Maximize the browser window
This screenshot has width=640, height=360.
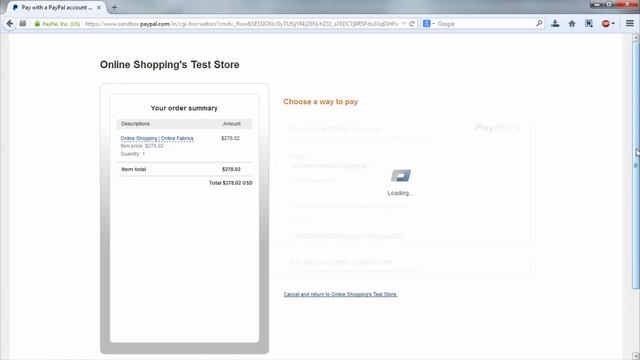609,4
